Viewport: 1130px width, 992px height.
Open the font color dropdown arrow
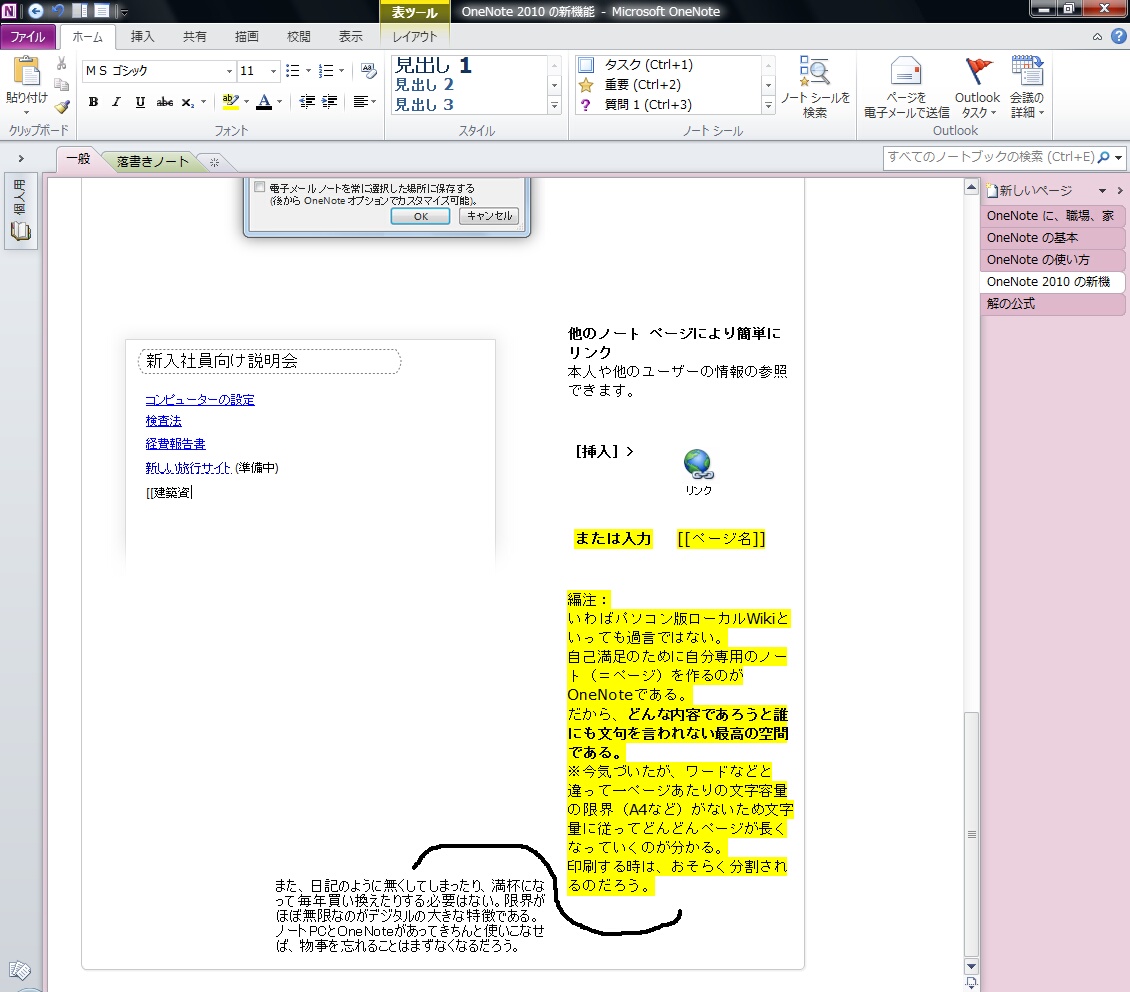(280, 102)
